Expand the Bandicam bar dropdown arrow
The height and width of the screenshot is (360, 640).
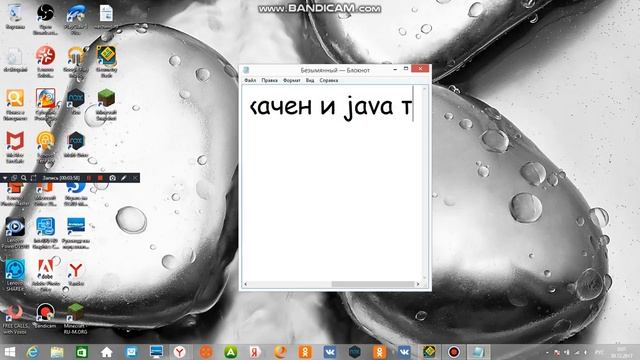tap(5, 178)
